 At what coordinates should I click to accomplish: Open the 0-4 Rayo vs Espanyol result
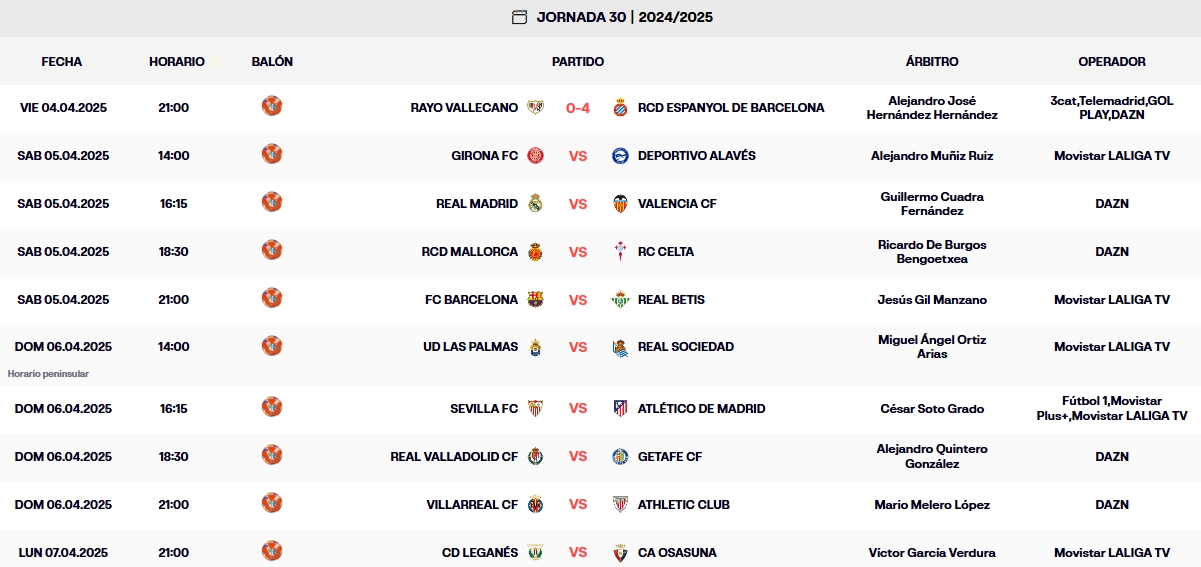coord(578,108)
